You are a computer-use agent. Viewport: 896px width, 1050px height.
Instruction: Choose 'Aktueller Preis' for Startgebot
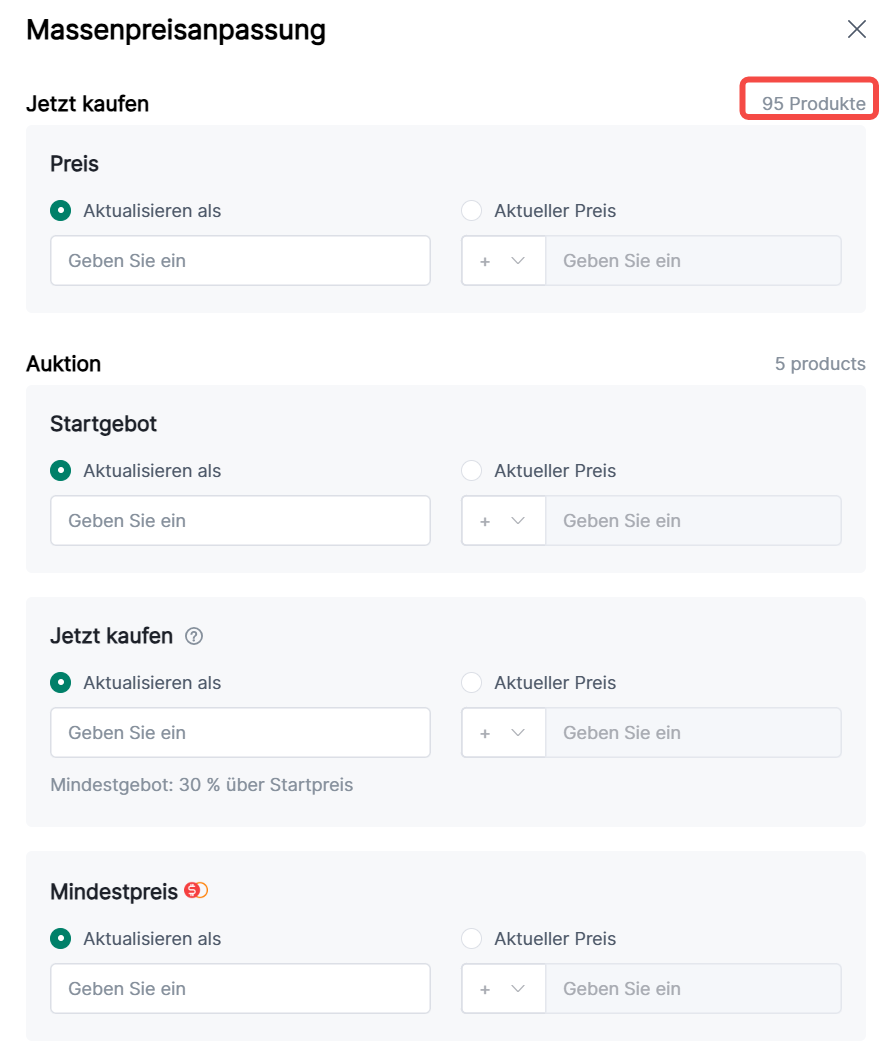[x=472, y=471]
